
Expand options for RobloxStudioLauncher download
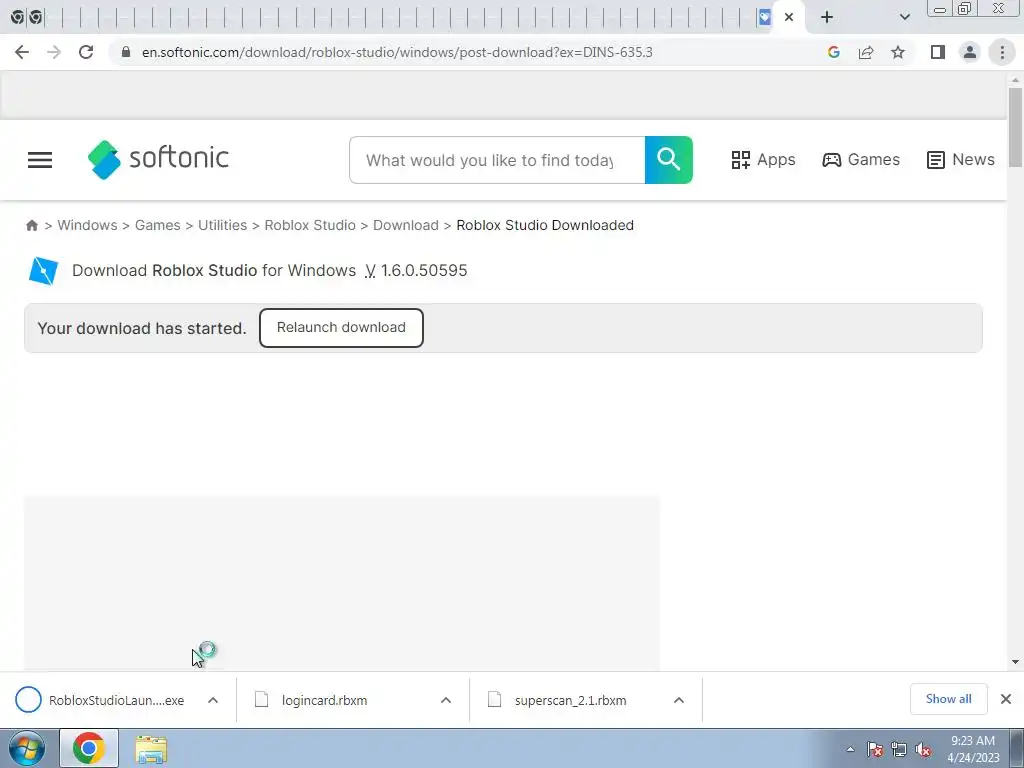pyautogui.click(x=213, y=700)
